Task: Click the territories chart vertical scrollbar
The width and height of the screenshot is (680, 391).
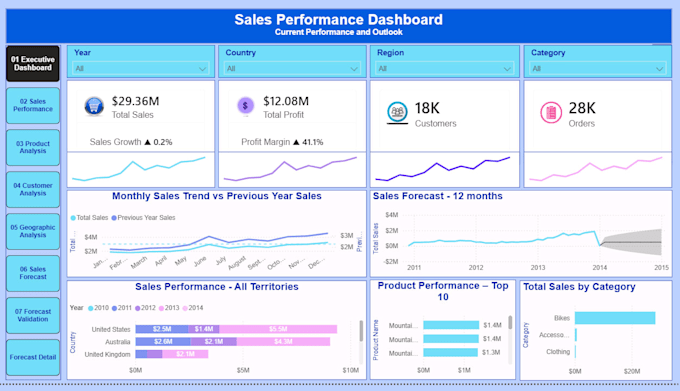Action: click(361, 331)
